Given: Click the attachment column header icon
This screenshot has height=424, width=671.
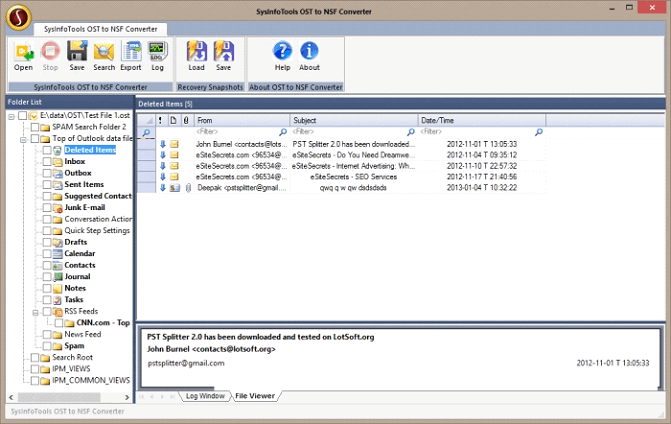Looking at the screenshot, I should pos(186,121).
